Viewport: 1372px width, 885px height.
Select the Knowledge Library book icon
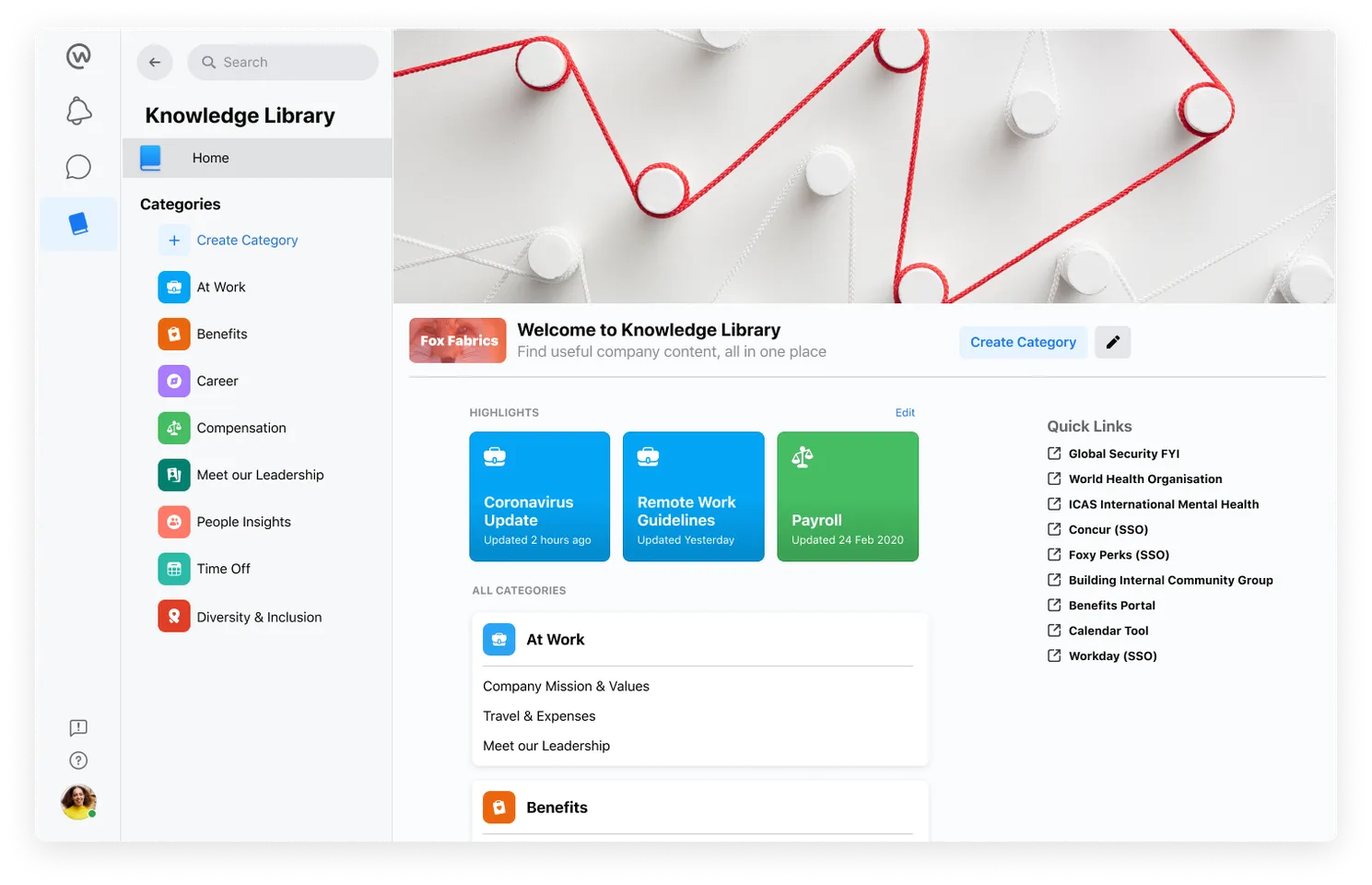(78, 223)
